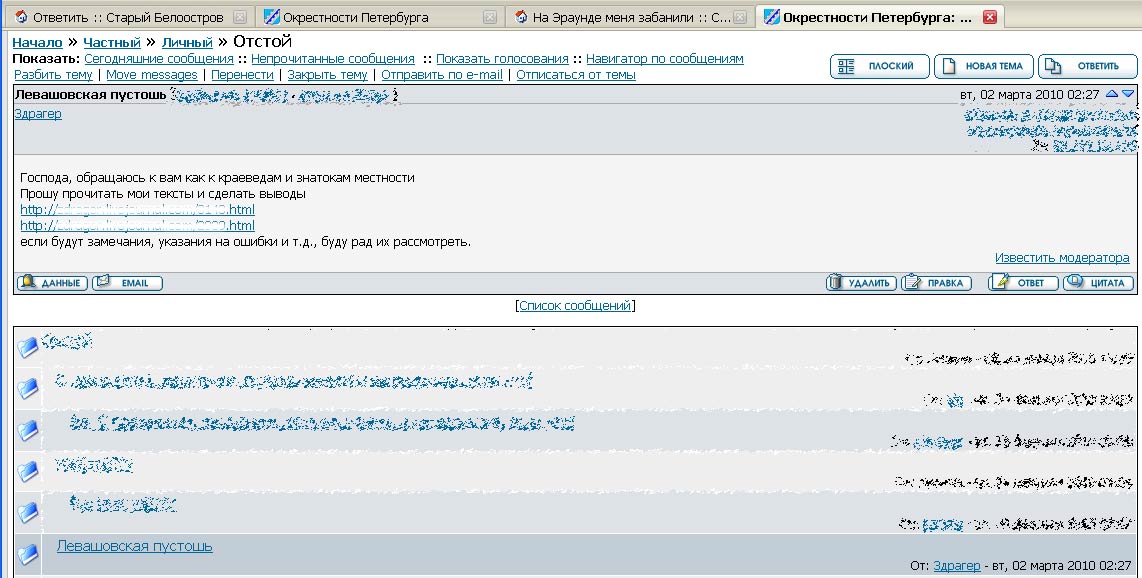Open the Начало breadcrumb link
Screen dimensions: 1142x578
tap(37, 43)
